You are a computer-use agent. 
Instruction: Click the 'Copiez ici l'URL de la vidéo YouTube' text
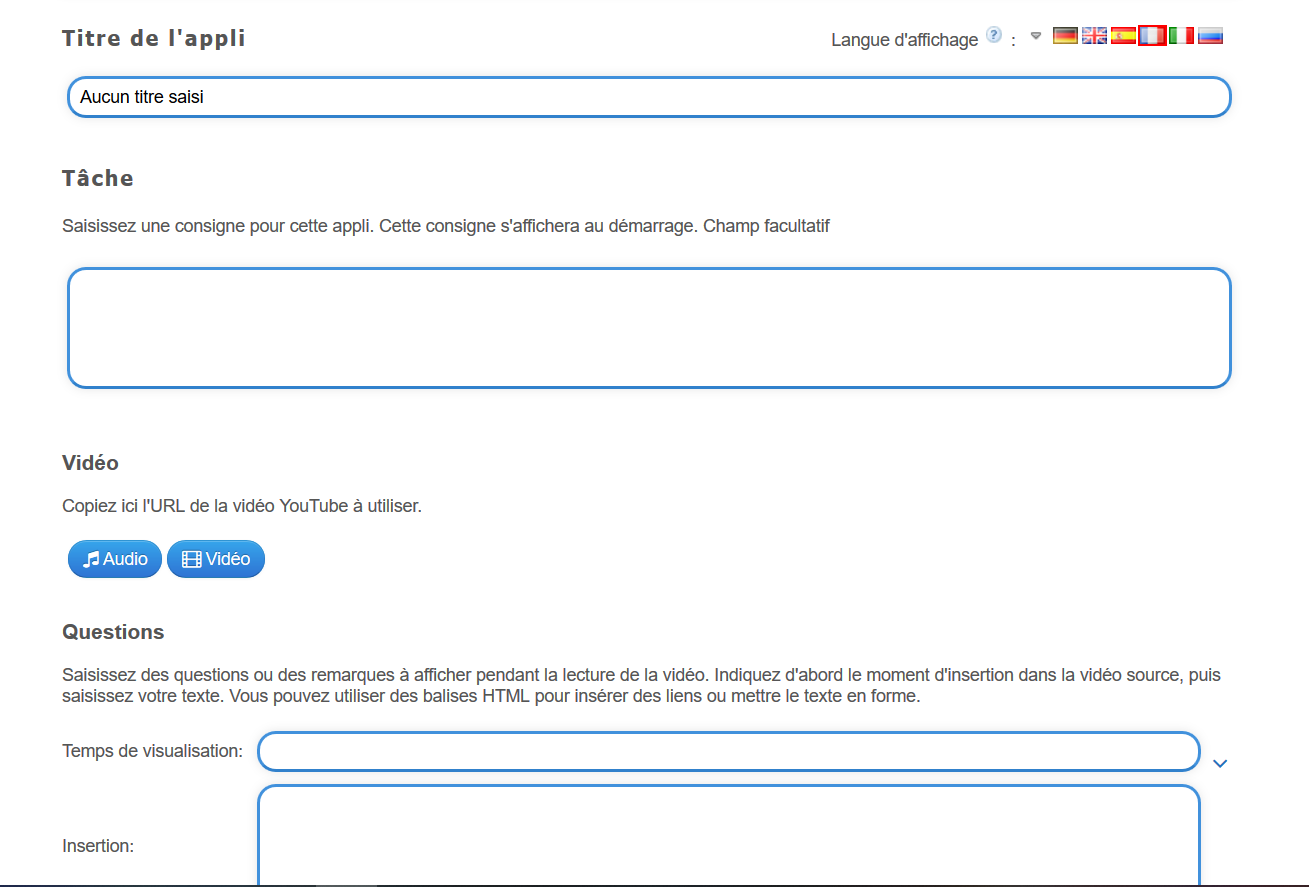tap(242, 506)
